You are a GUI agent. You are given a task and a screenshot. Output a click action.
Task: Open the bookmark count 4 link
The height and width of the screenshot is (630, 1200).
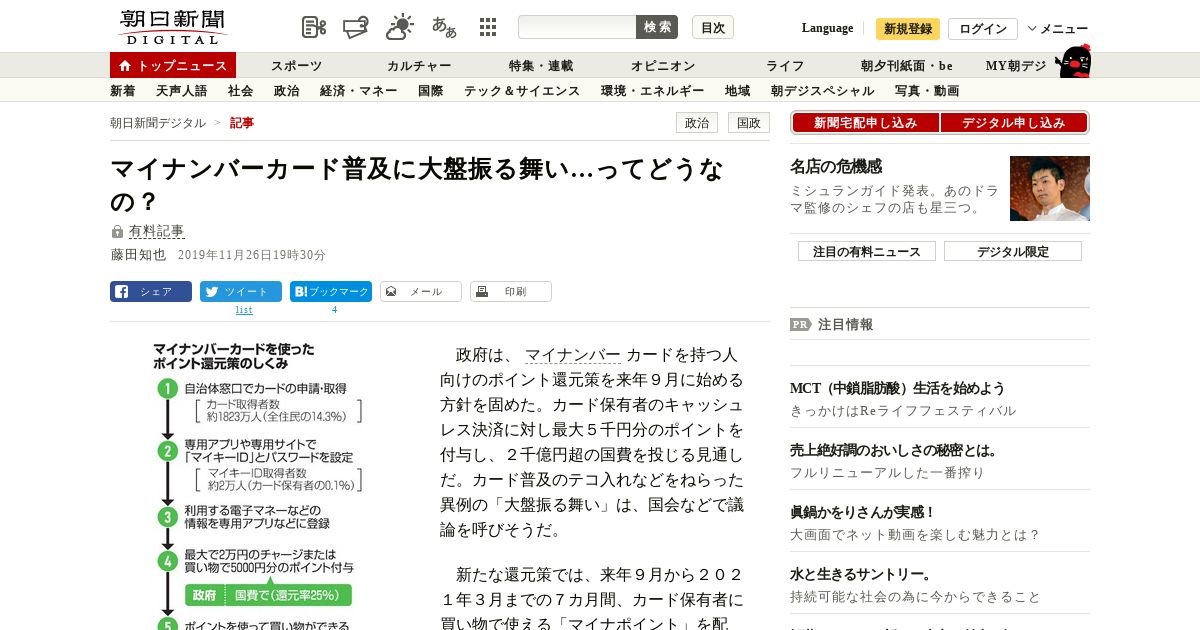click(x=334, y=310)
